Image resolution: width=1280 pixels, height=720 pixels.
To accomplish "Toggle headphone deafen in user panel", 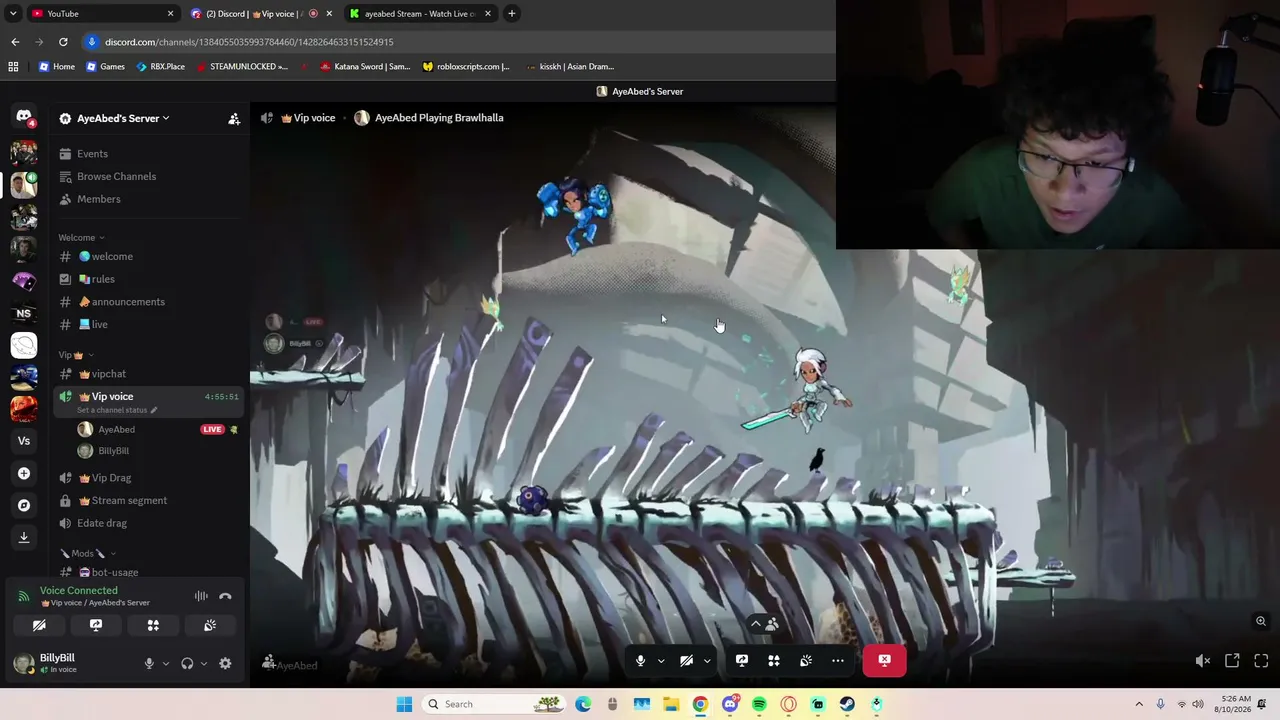I will pyautogui.click(x=187, y=663).
